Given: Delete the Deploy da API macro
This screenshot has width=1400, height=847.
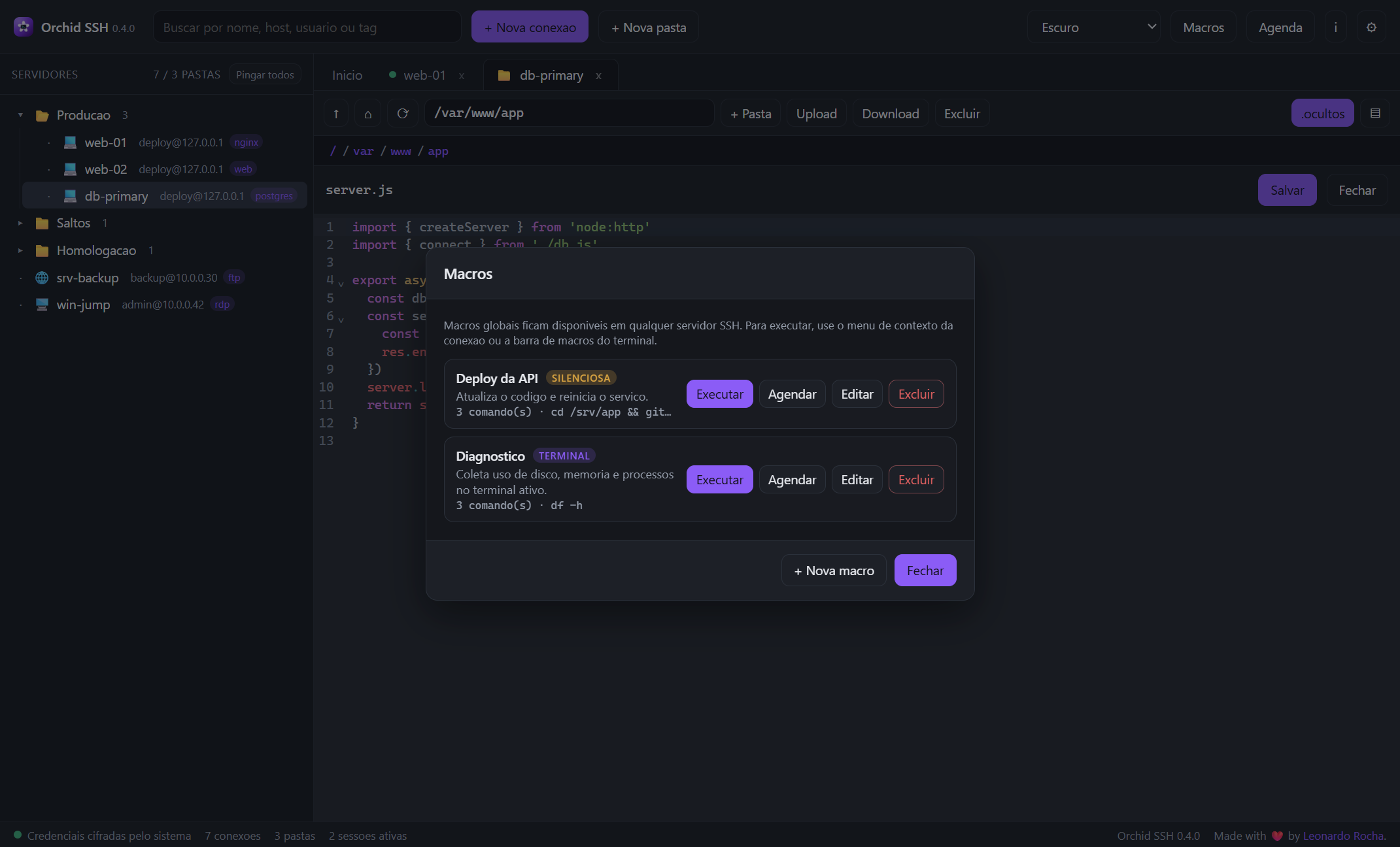Looking at the screenshot, I should coord(916,394).
